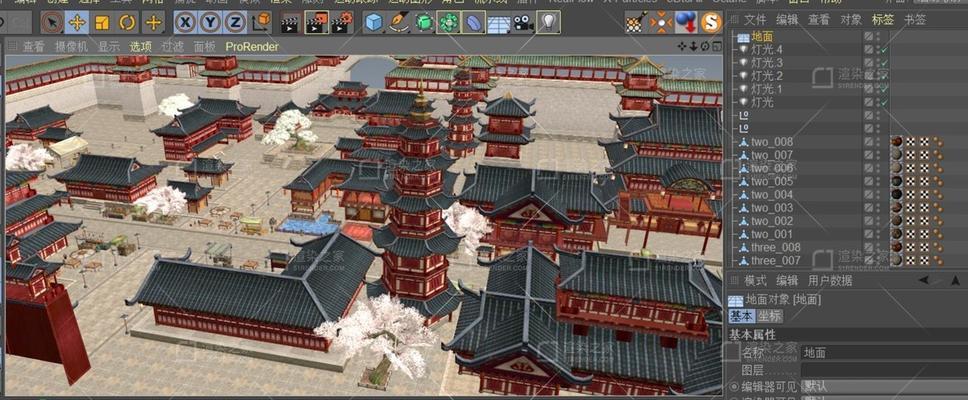Click first UVW tag on two_007
The image size is (968, 400).
911,155
